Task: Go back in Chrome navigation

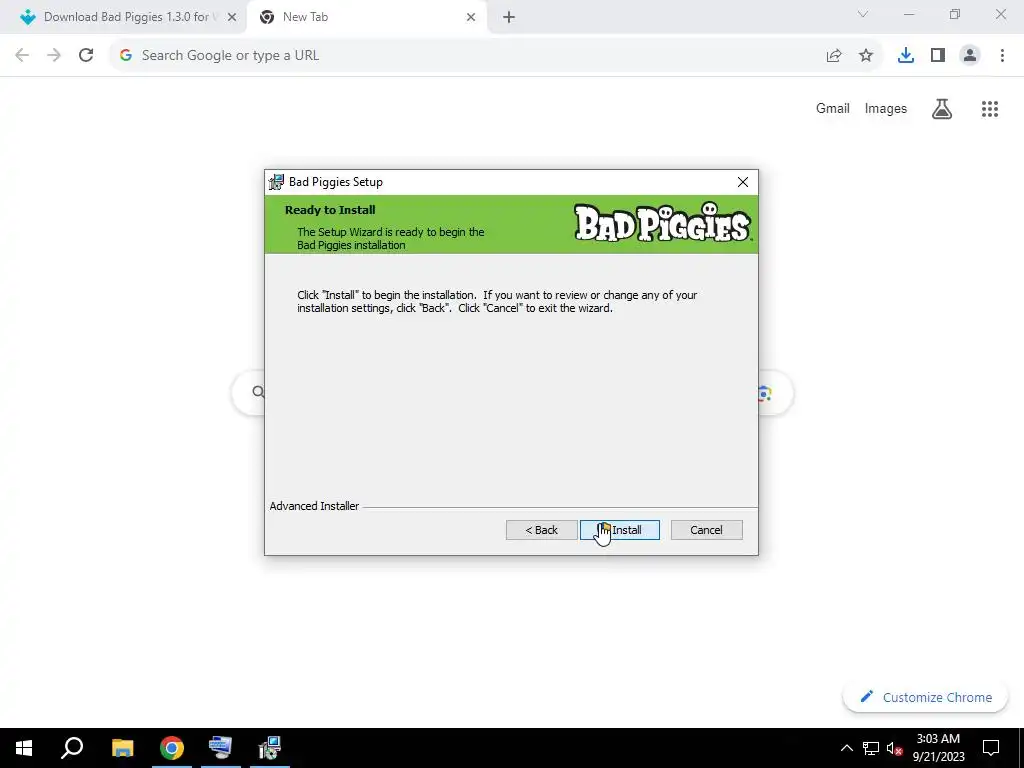Action: 22,56
